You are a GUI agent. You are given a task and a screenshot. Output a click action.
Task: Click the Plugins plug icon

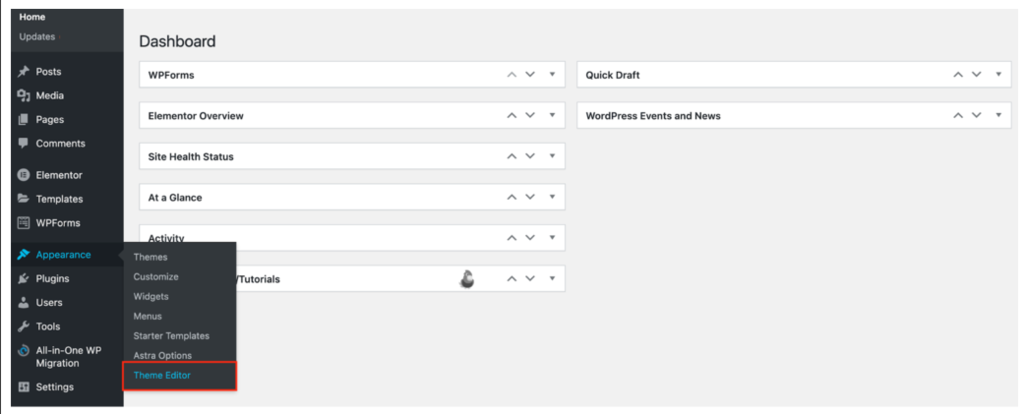click(x=24, y=279)
